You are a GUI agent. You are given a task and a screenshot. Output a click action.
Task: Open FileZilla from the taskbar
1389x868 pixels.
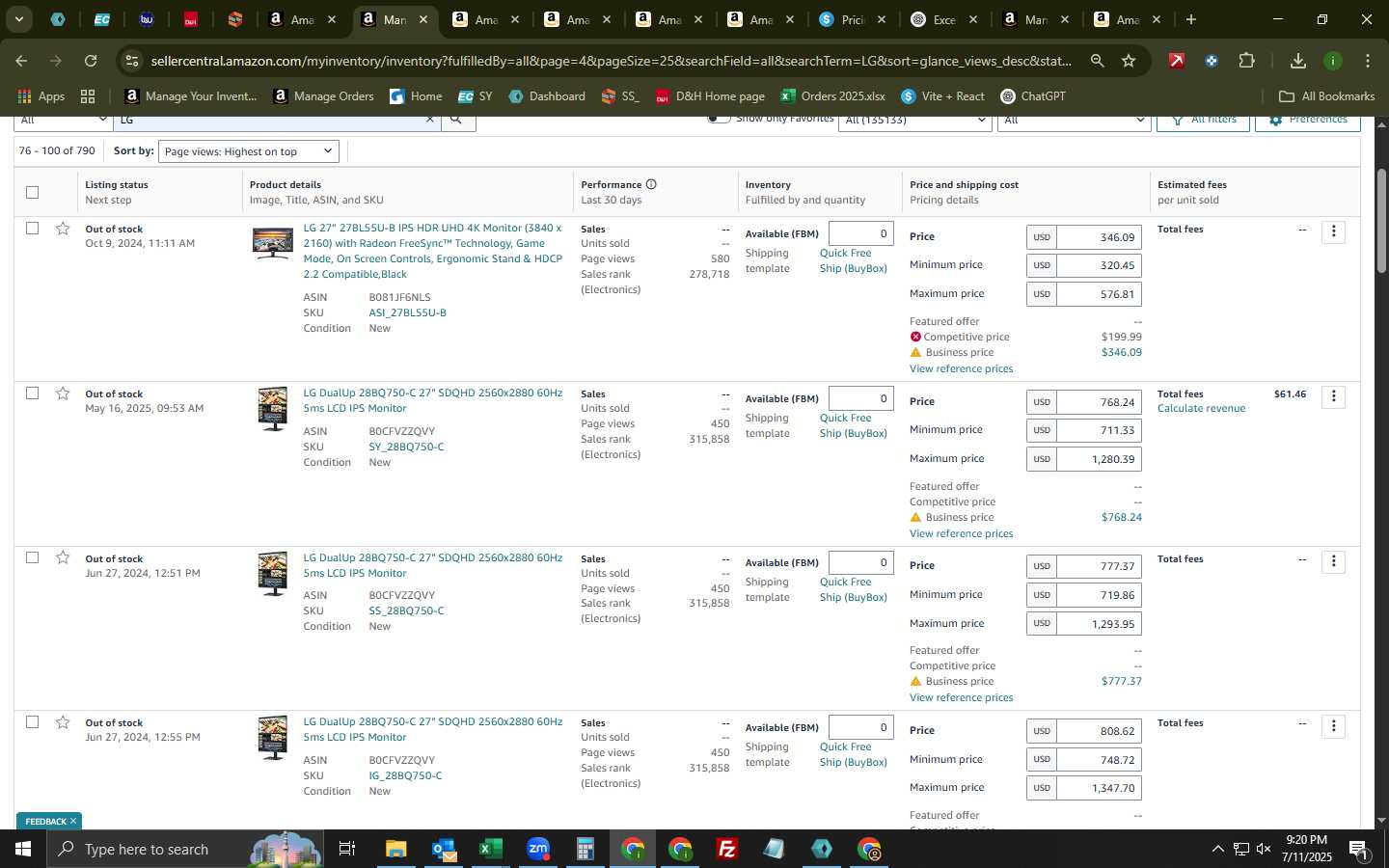click(x=727, y=849)
